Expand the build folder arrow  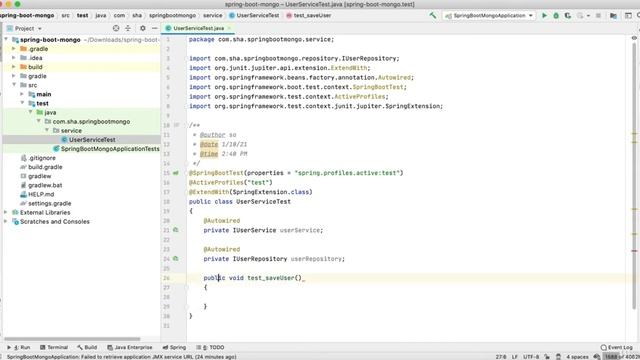click(14, 67)
